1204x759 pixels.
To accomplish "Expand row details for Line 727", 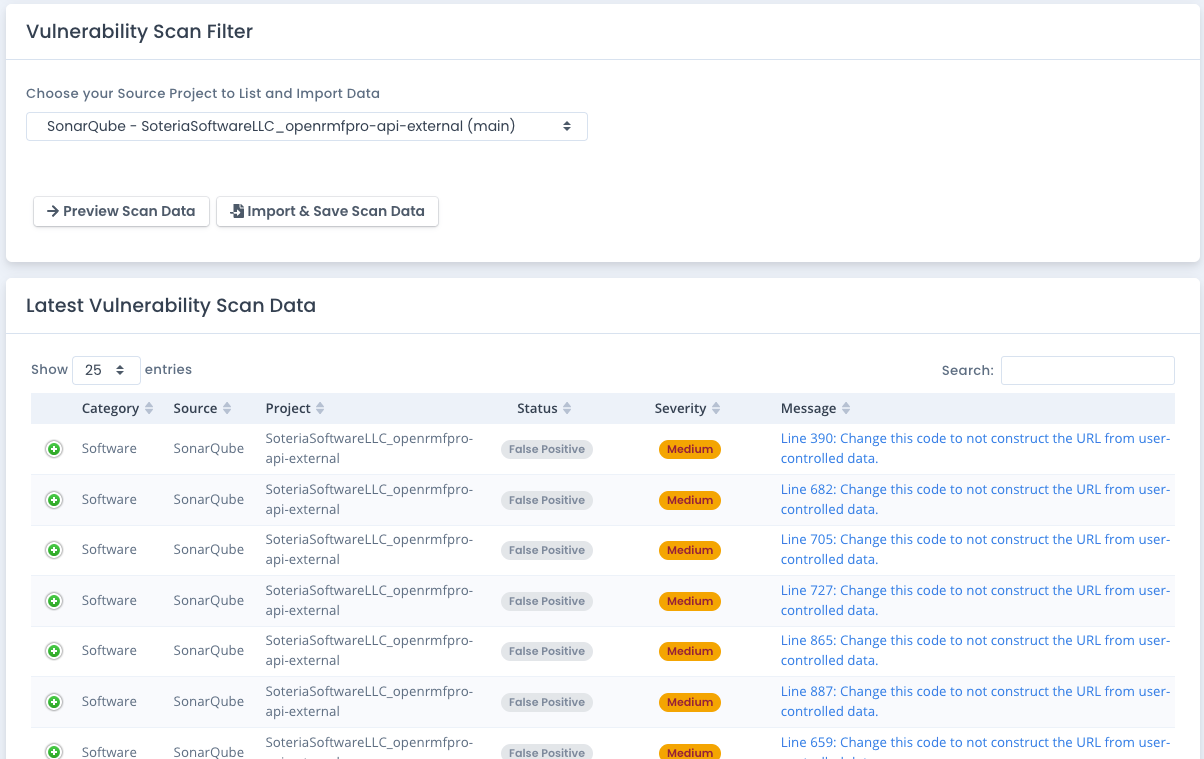I will (x=54, y=600).
